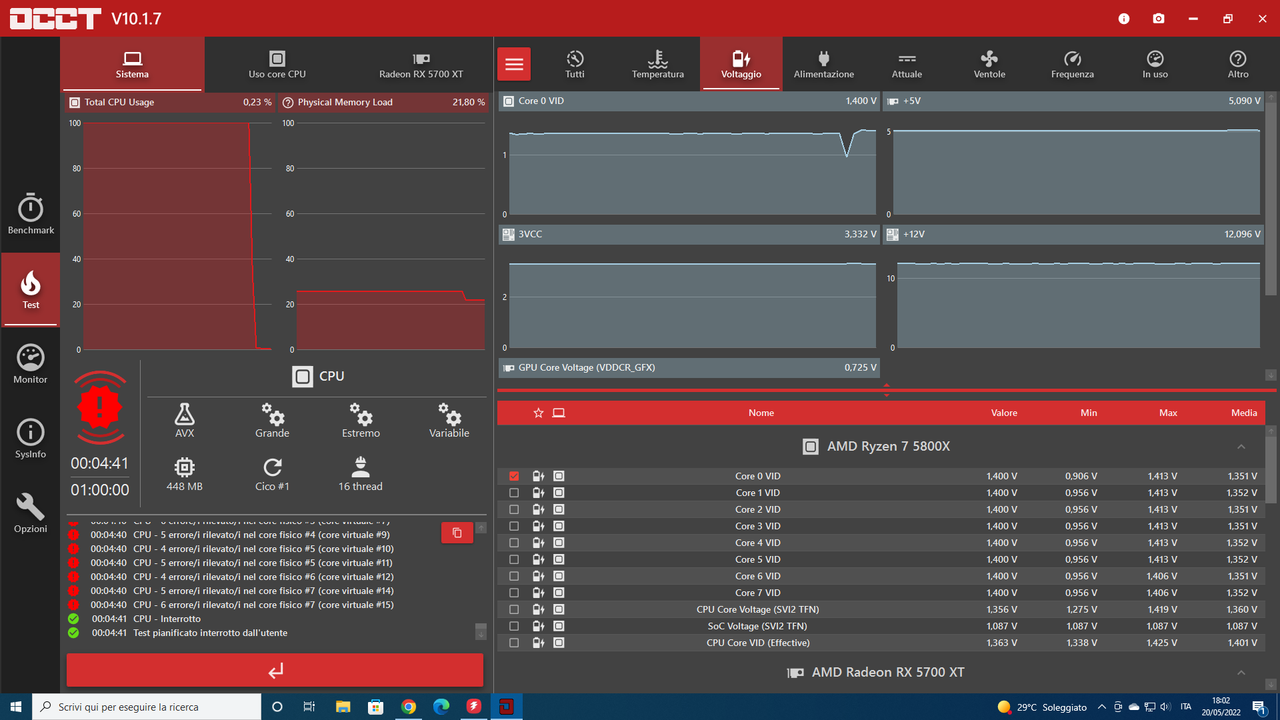Viewport: 1280px width, 720px height.
Task: Take a screenshot with the camera icon
Action: (x=1158, y=19)
